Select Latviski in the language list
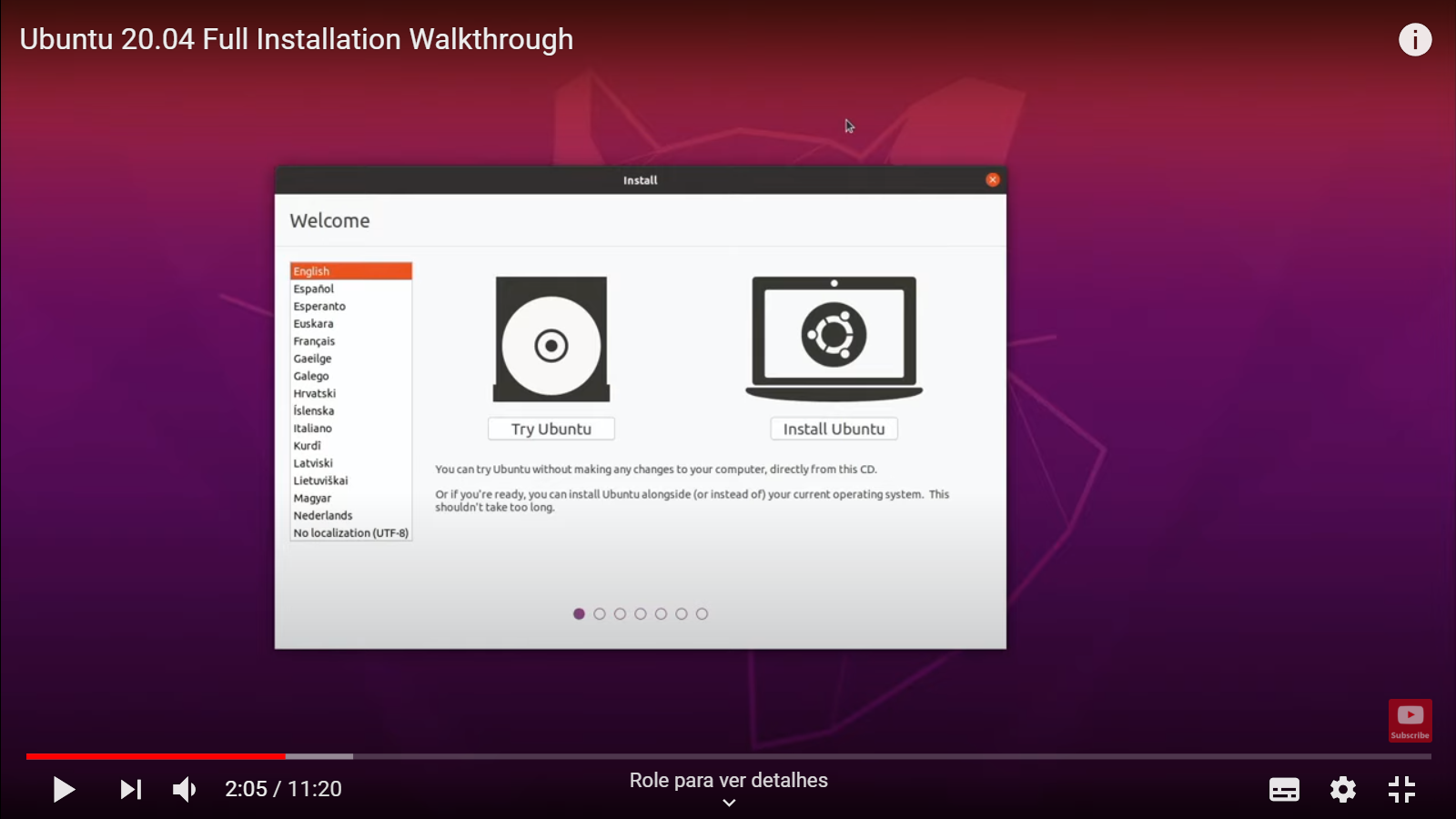 point(350,463)
